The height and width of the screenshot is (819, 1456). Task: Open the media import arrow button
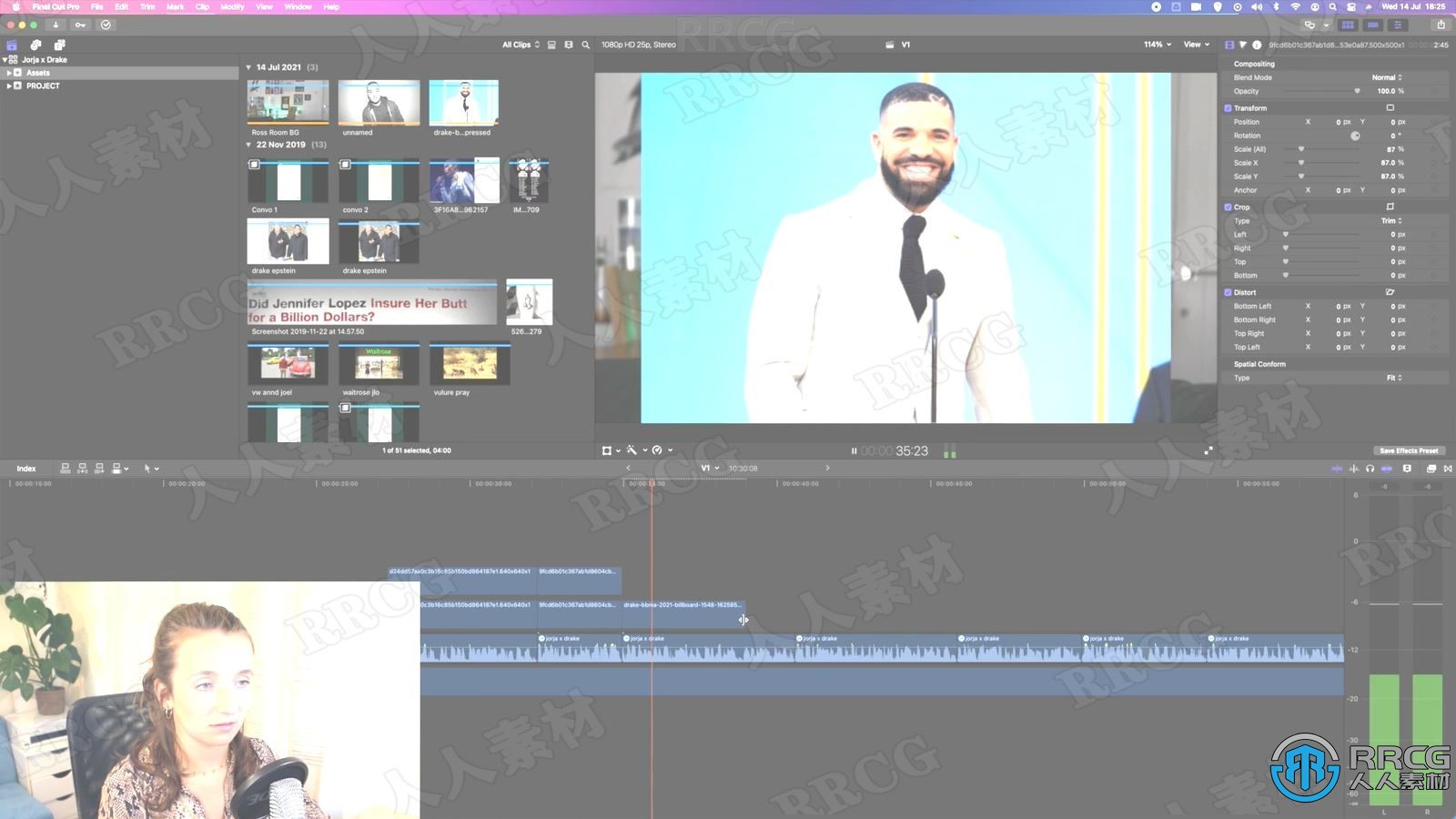pos(56,25)
